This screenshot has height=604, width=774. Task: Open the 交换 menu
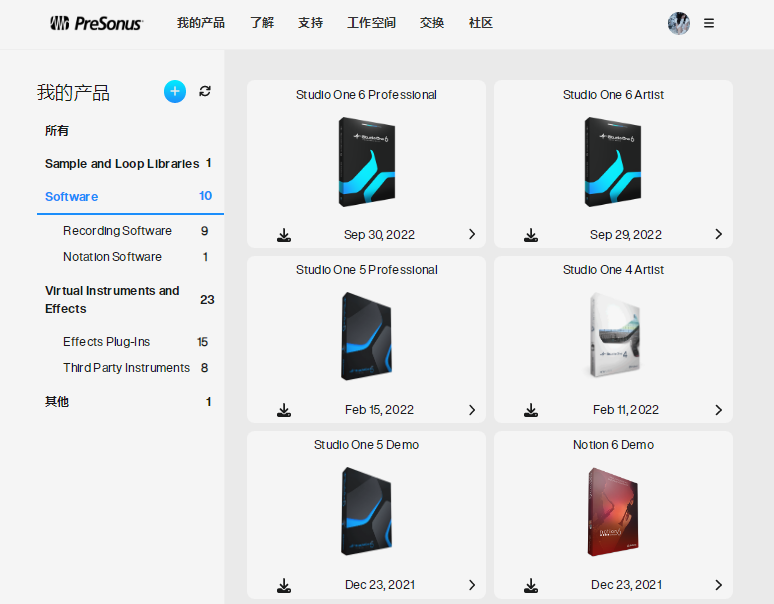click(x=432, y=23)
